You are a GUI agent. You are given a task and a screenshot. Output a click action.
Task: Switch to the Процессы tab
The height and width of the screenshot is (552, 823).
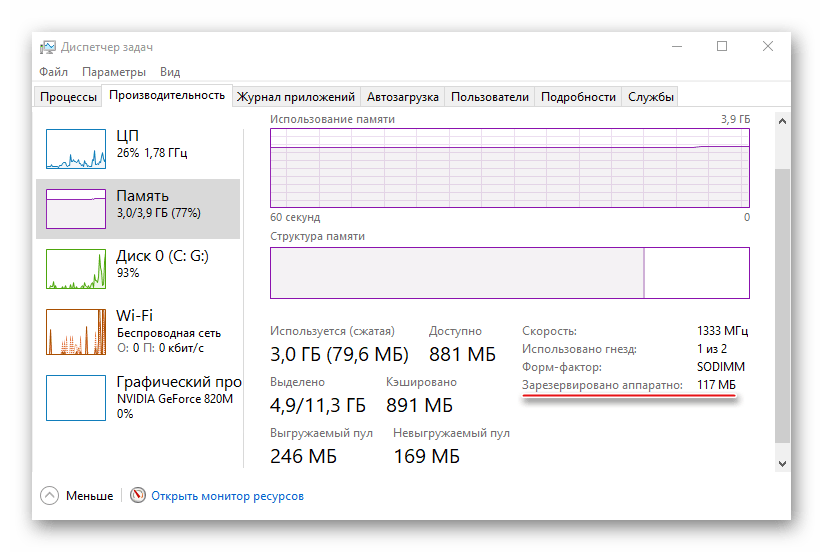[x=69, y=97]
